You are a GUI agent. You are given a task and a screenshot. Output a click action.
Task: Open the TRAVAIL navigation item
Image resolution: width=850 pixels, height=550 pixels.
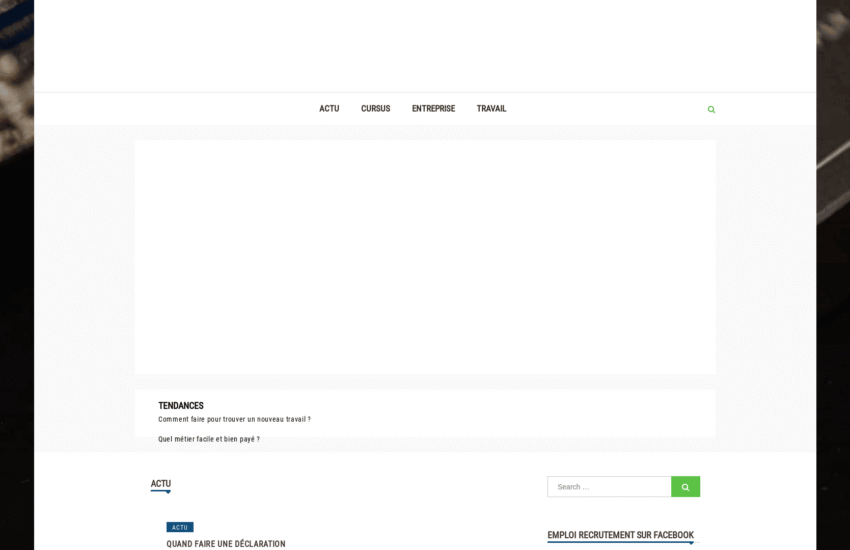[x=491, y=108]
